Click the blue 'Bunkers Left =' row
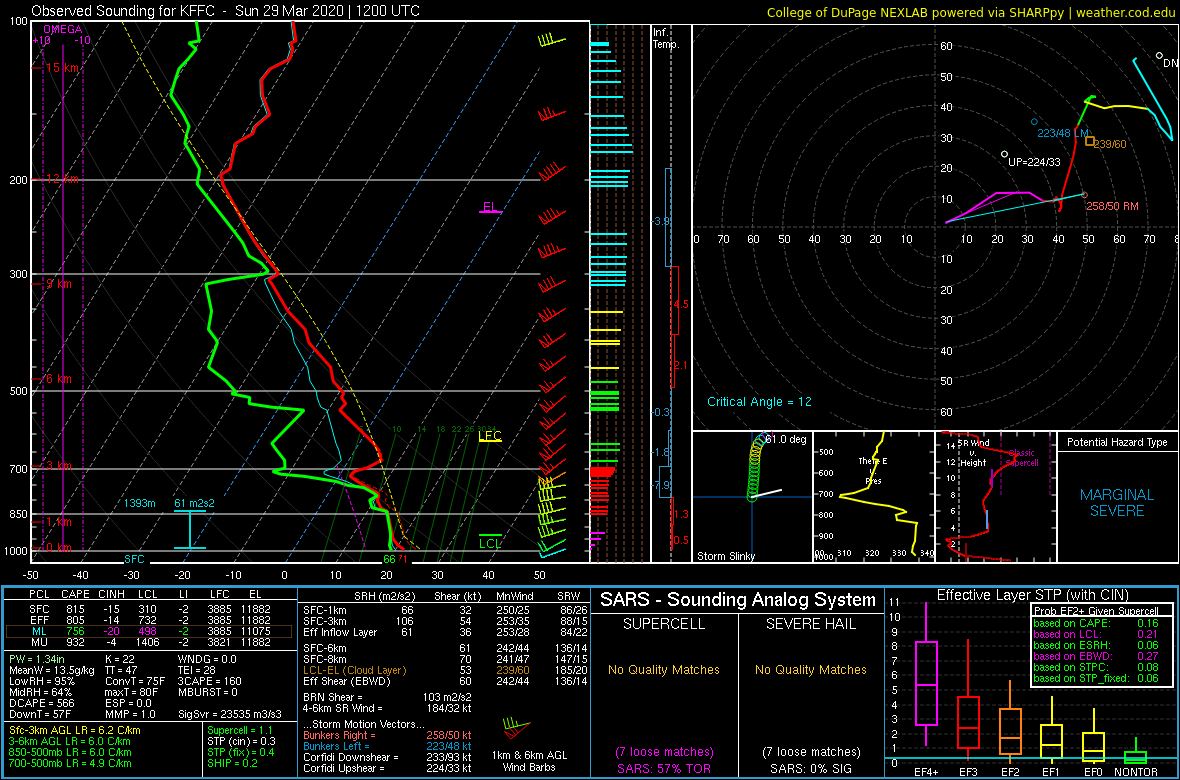1180x780 pixels. pyautogui.click(x=388, y=746)
